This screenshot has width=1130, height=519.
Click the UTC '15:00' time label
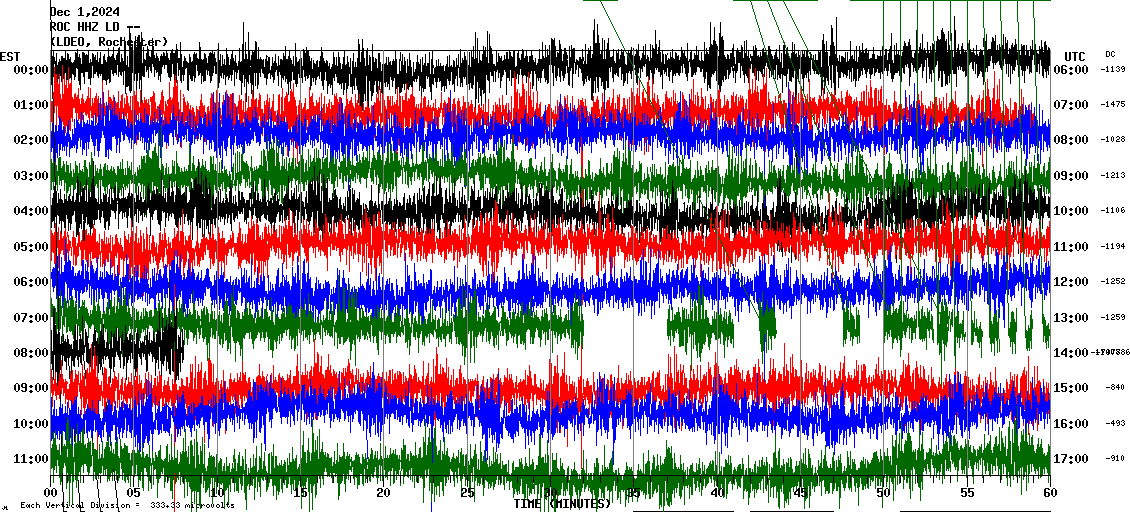point(1071,389)
